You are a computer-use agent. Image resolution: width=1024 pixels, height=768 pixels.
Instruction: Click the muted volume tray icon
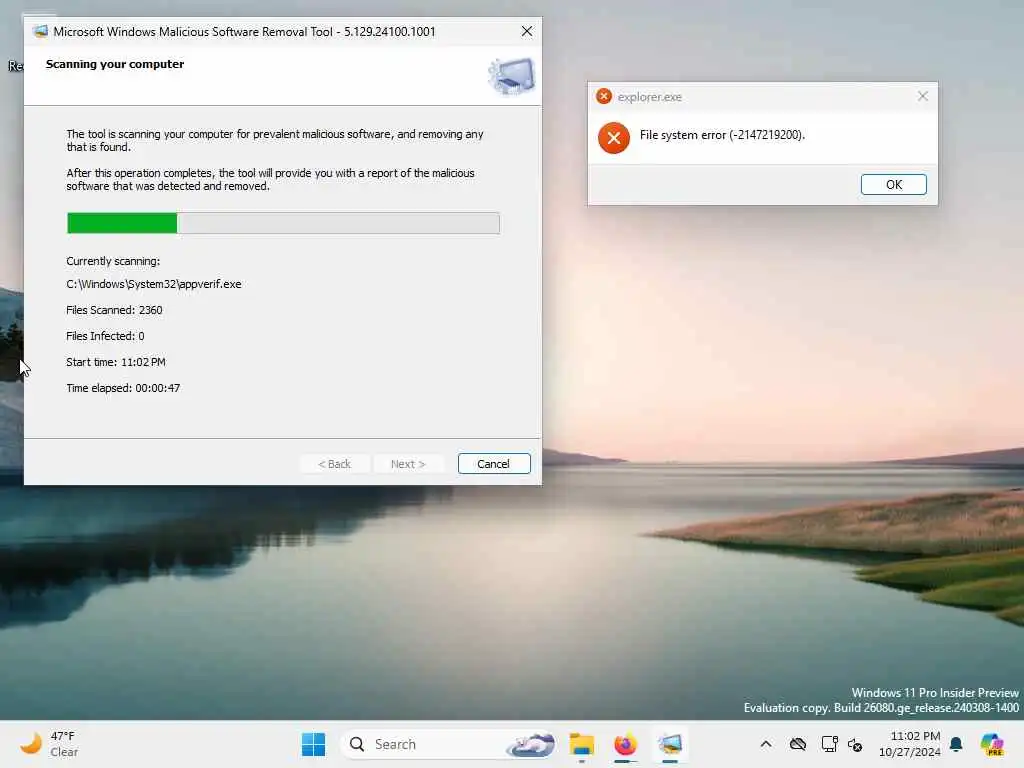click(x=855, y=744)
